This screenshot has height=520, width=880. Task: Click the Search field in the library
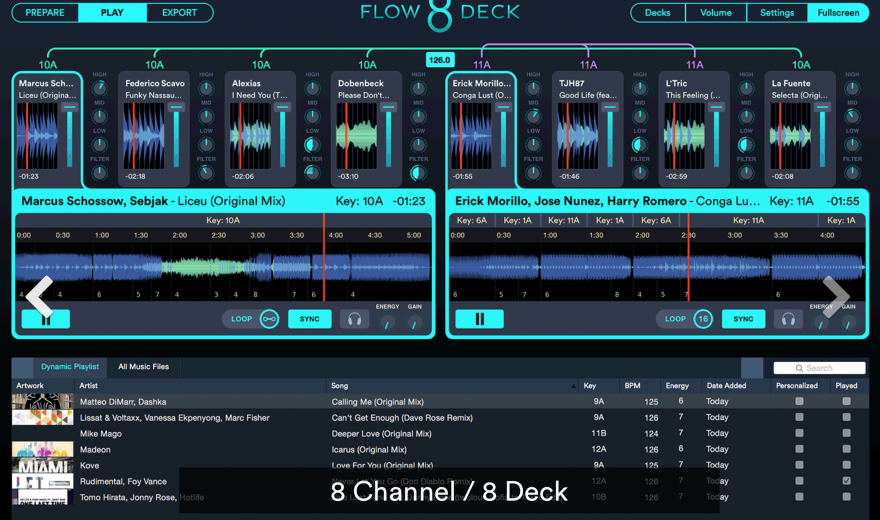(819, 368)
